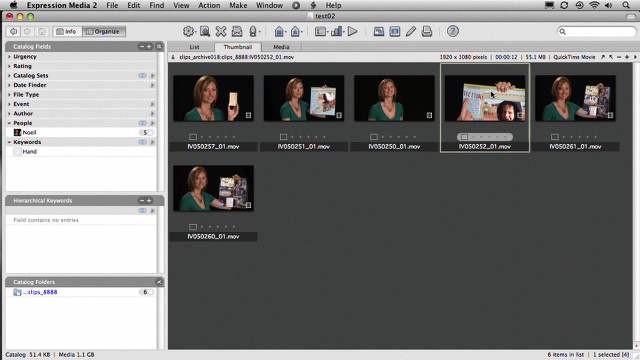Set star rating dots under IV050250_01.mov
Image resolution: width=640 pixels, height=360 pixels.
pyautogui.click(x=399, y=137)
